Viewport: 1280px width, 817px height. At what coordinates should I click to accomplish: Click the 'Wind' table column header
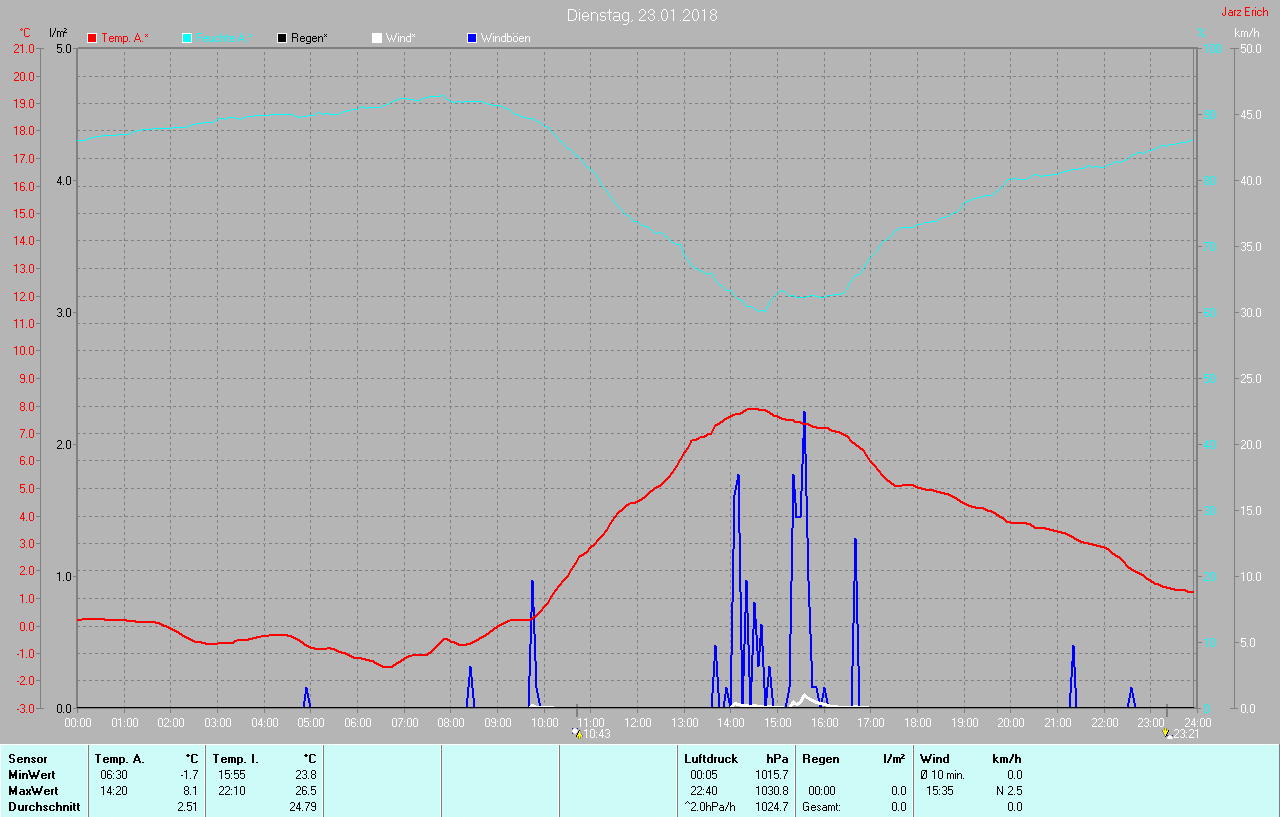click(x=934, y=759)
